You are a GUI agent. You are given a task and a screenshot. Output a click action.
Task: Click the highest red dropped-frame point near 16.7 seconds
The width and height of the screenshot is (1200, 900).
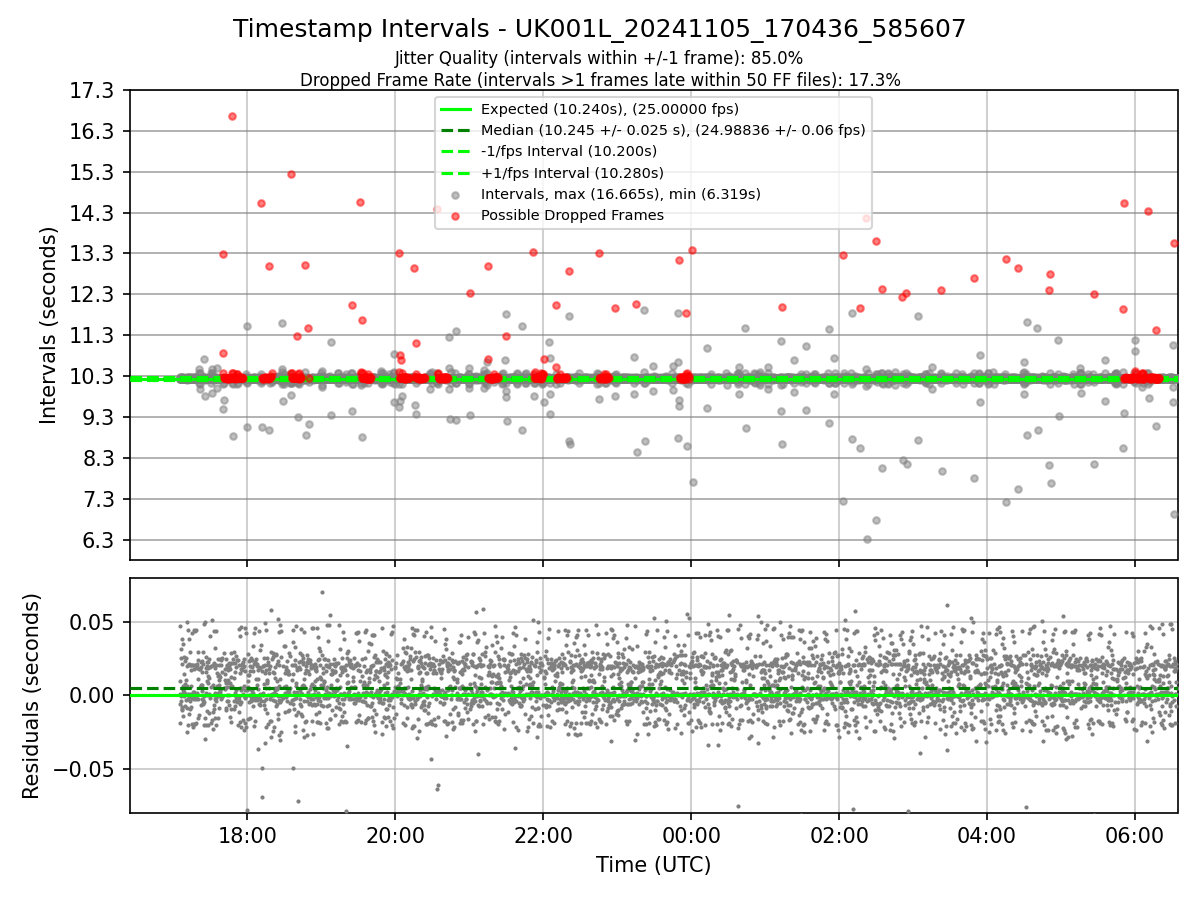tap(232, 116)
